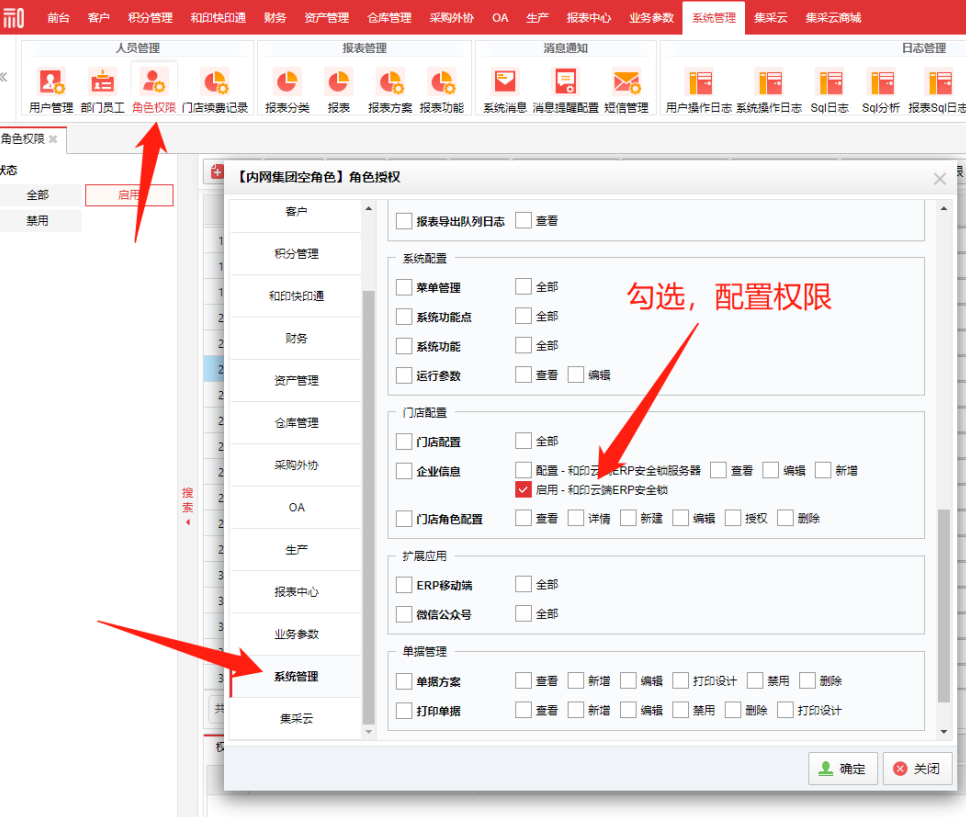Click the 确定 confirm button

(x=843, y=769)
